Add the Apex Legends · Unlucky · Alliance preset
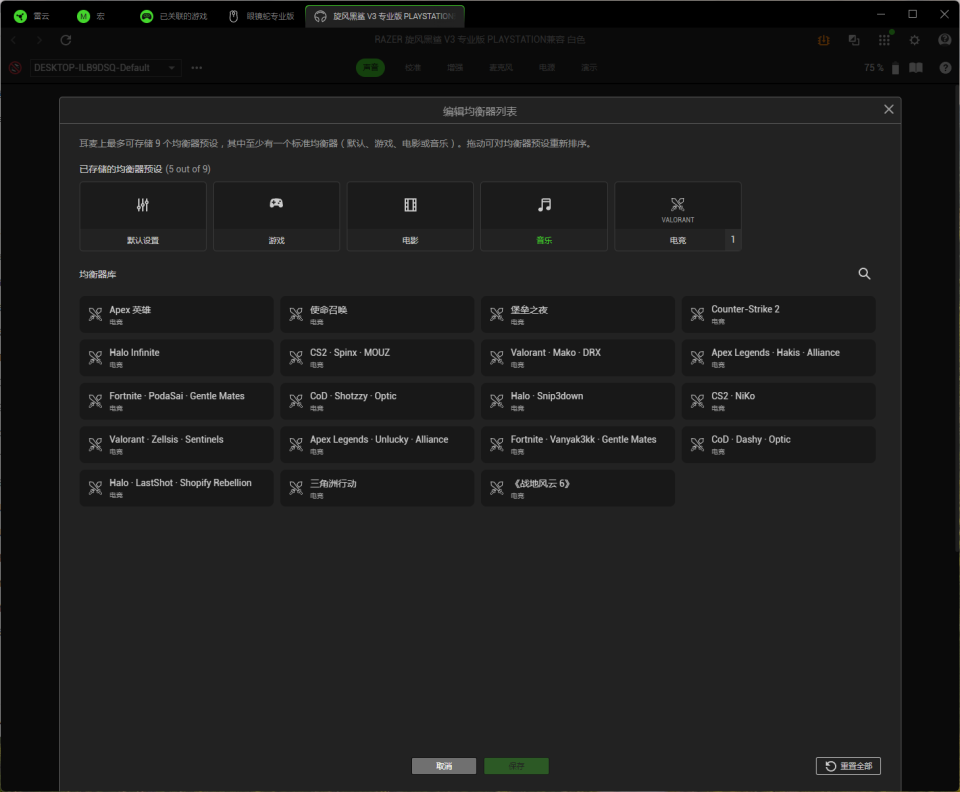The image size is (960, 792). pos(377,444)
